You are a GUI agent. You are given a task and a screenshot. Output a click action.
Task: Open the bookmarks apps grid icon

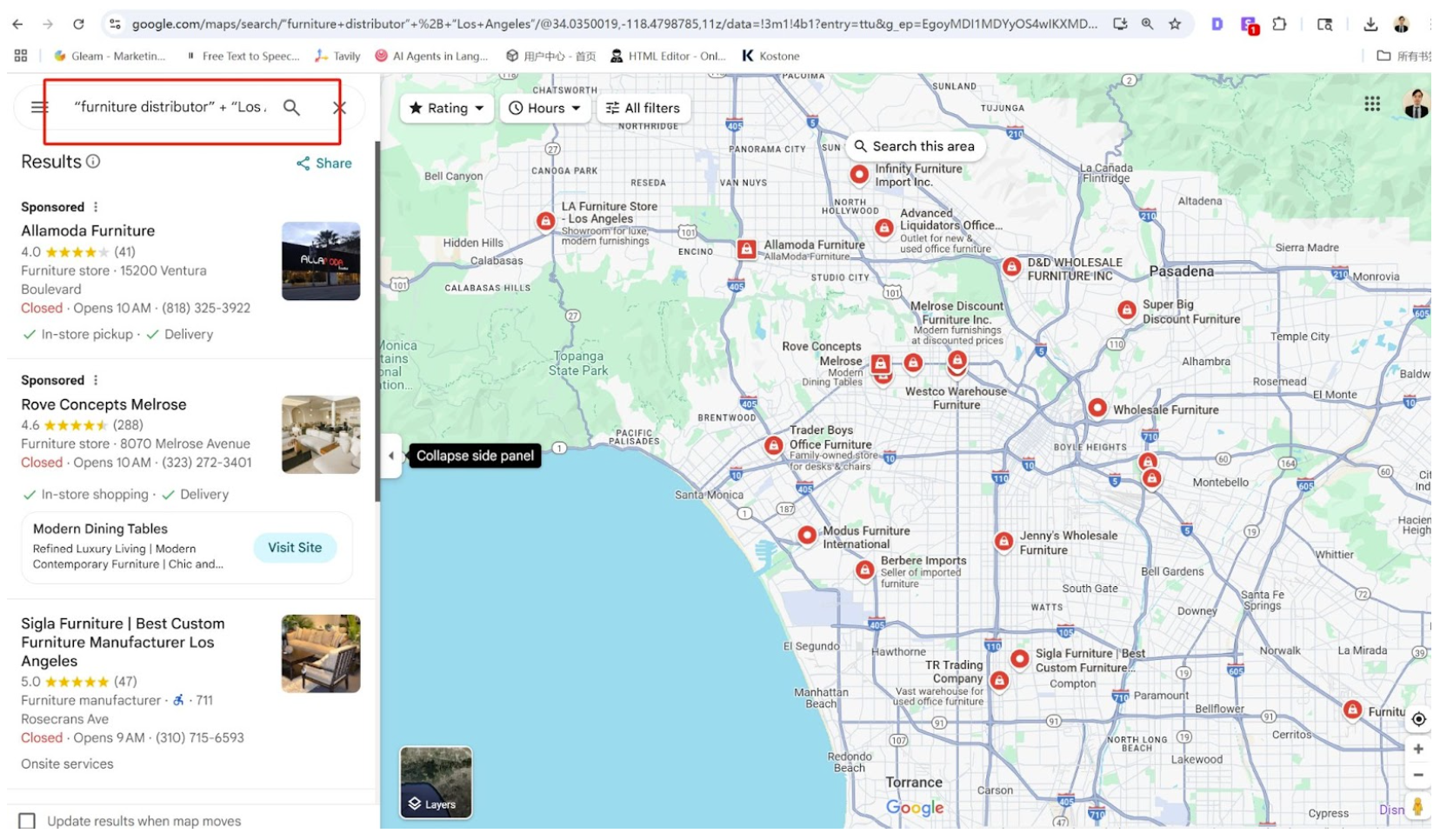(21, 56)
